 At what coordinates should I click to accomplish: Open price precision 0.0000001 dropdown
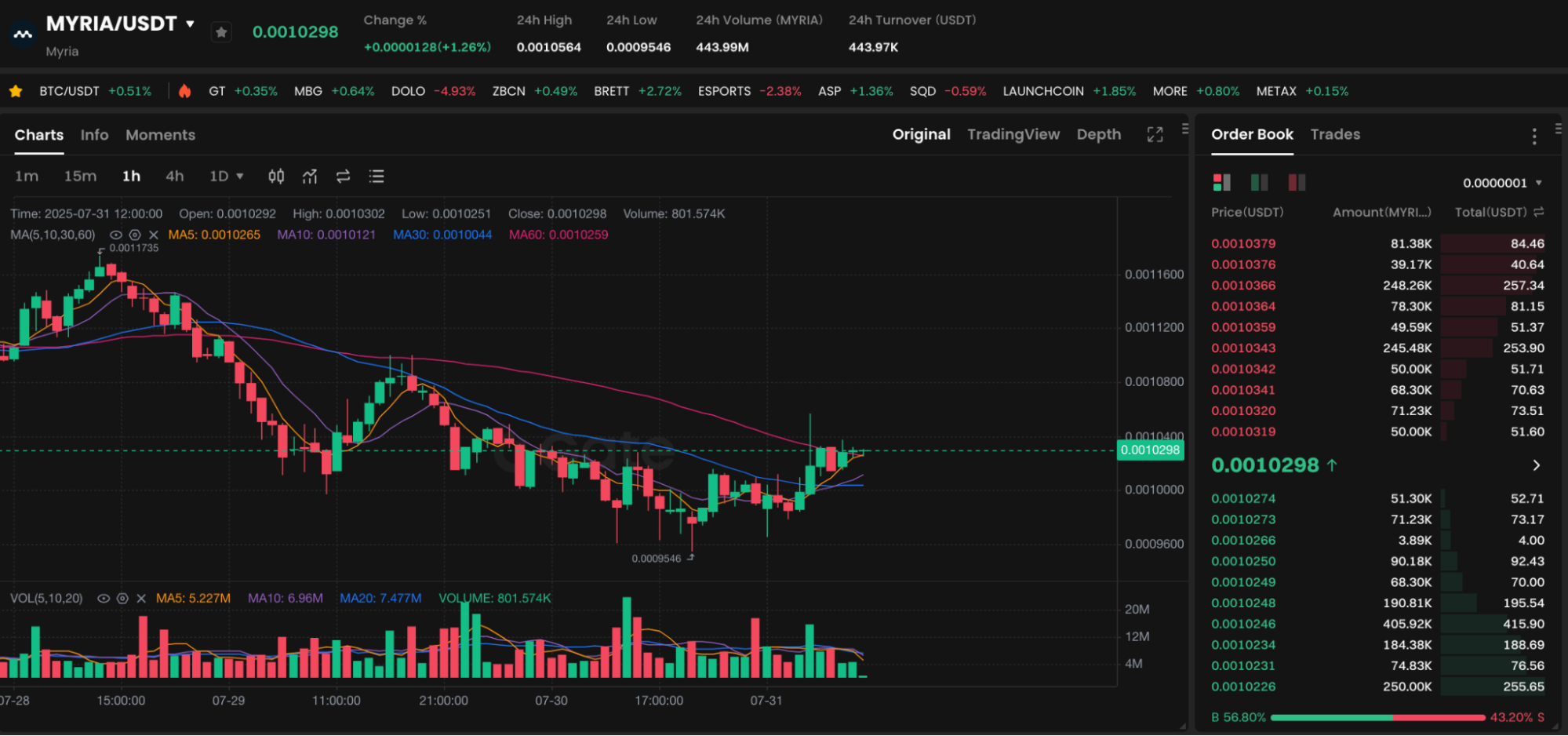1502,183
